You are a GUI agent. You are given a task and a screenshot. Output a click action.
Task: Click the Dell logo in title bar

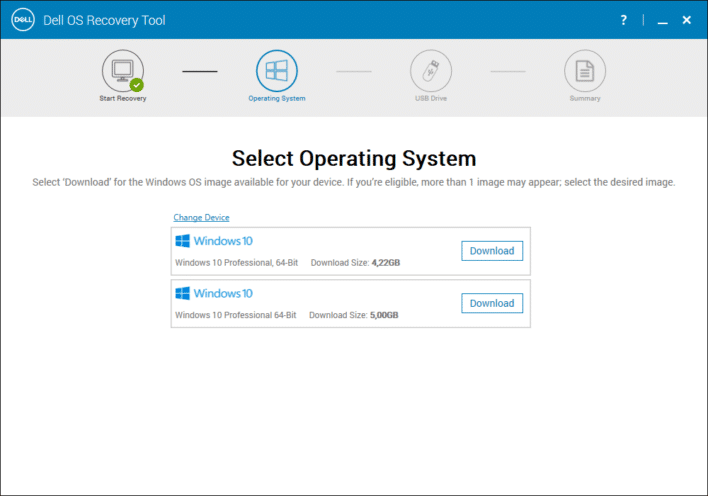23,20
